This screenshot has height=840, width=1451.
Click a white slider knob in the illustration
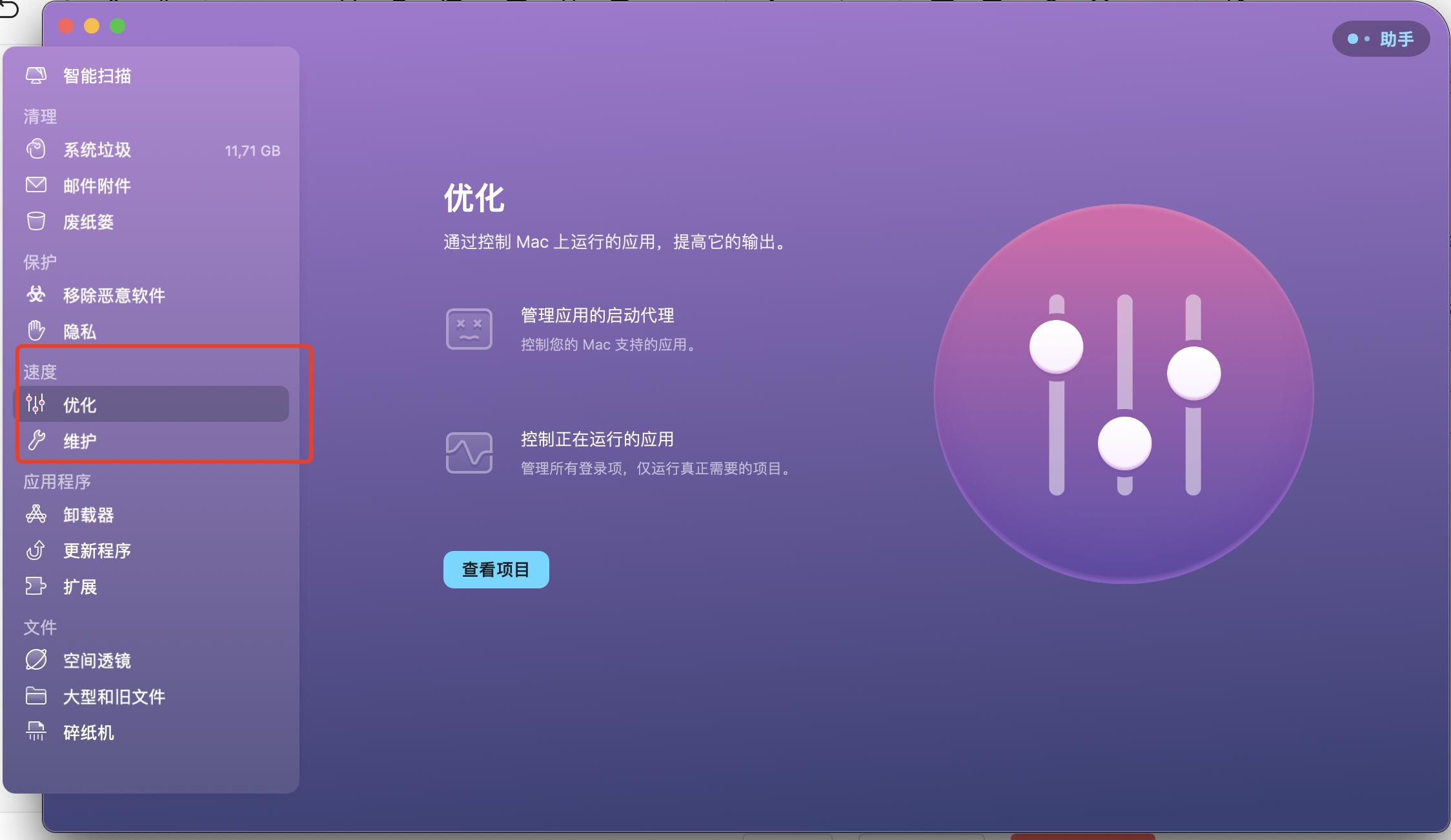point(1057,346)
